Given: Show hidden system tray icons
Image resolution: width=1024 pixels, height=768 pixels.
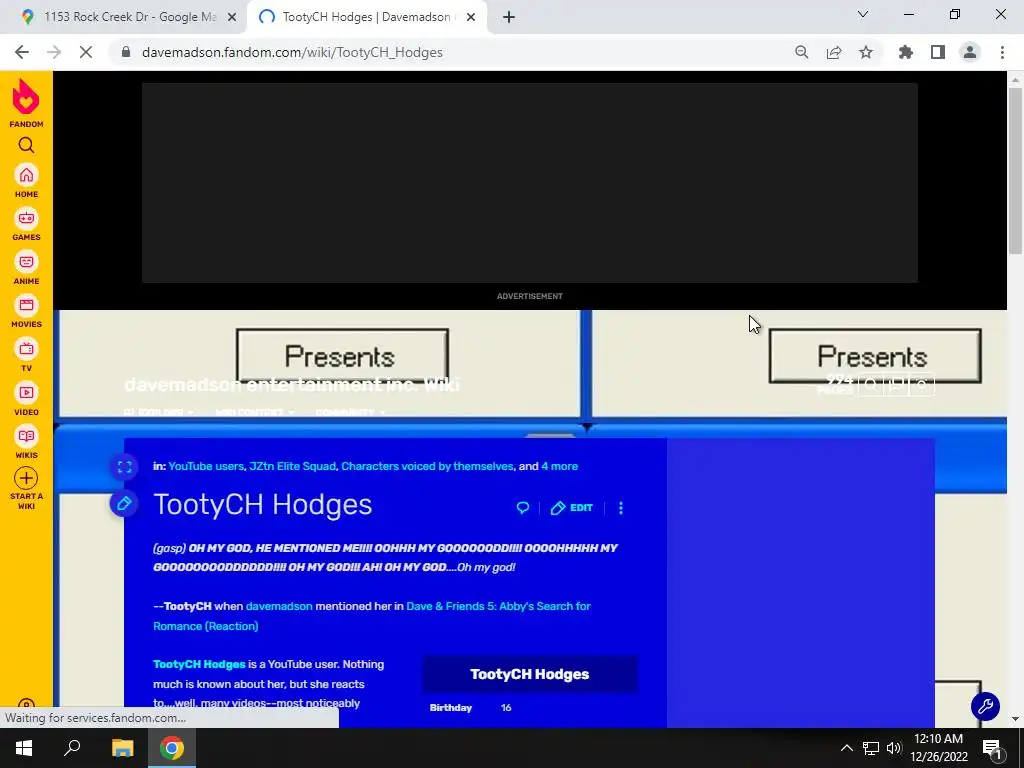Looking at the screenshot, I should (846, 748).
